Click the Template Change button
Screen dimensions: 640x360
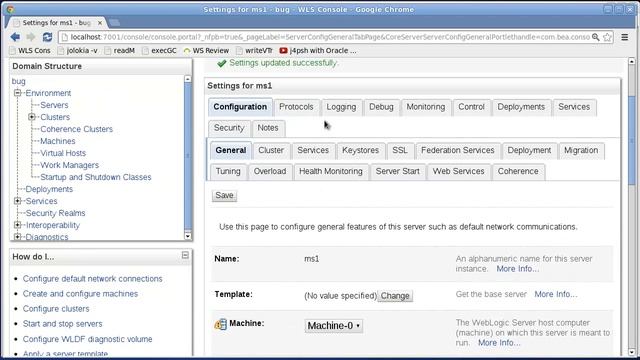395,296
